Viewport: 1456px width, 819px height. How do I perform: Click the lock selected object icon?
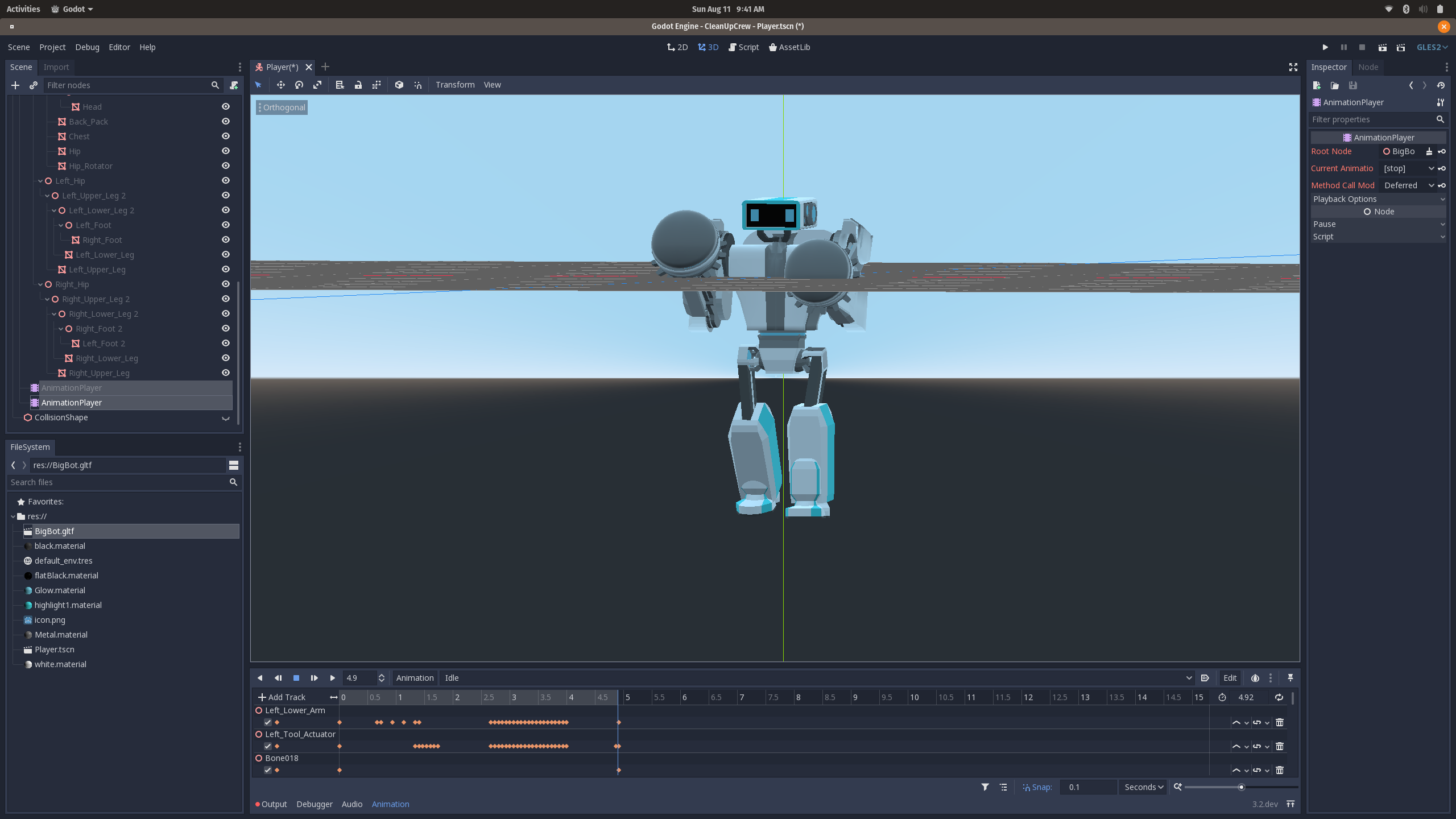[358, 85]
